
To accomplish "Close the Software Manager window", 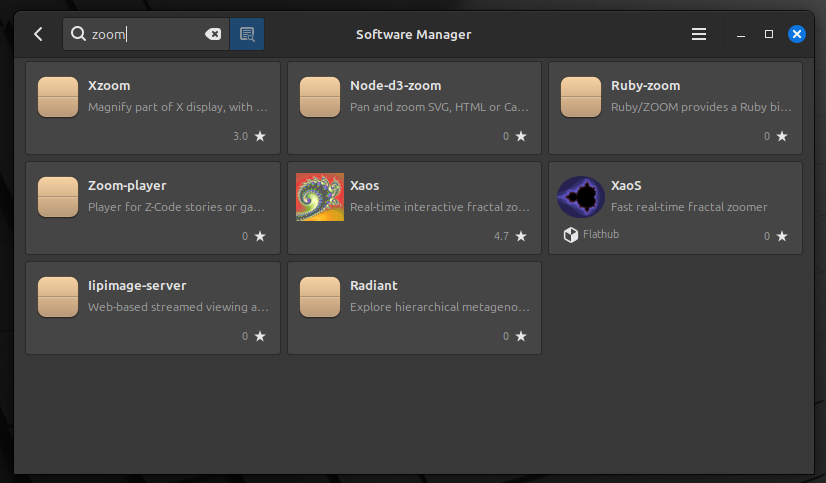I will [x=796, y=34].
